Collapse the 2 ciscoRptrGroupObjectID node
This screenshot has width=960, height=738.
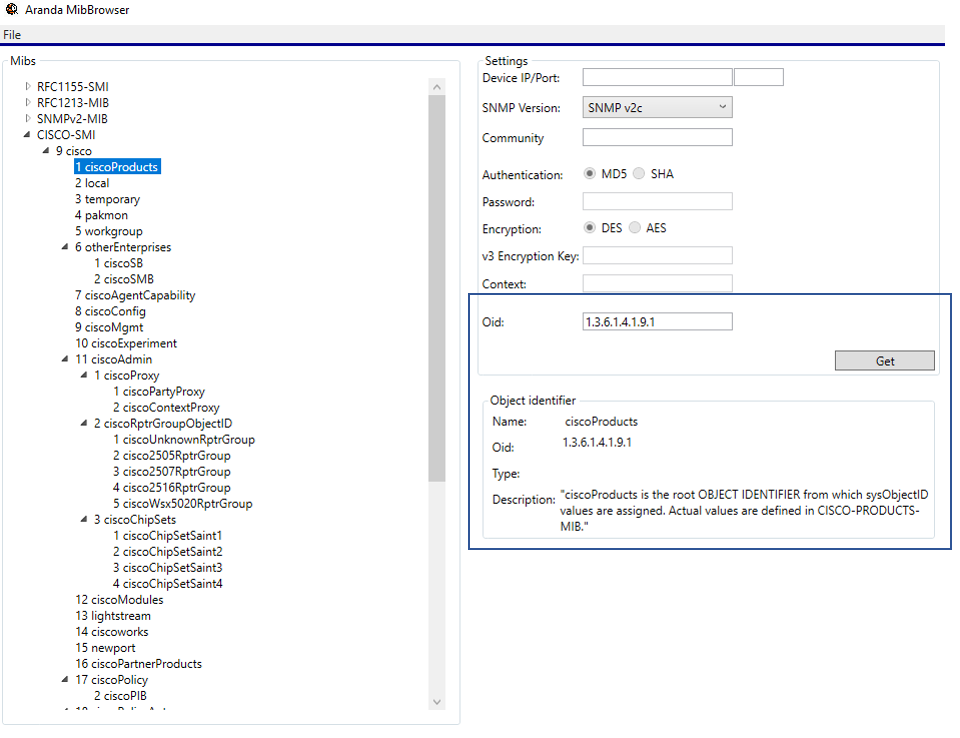[x=84, y=423]
